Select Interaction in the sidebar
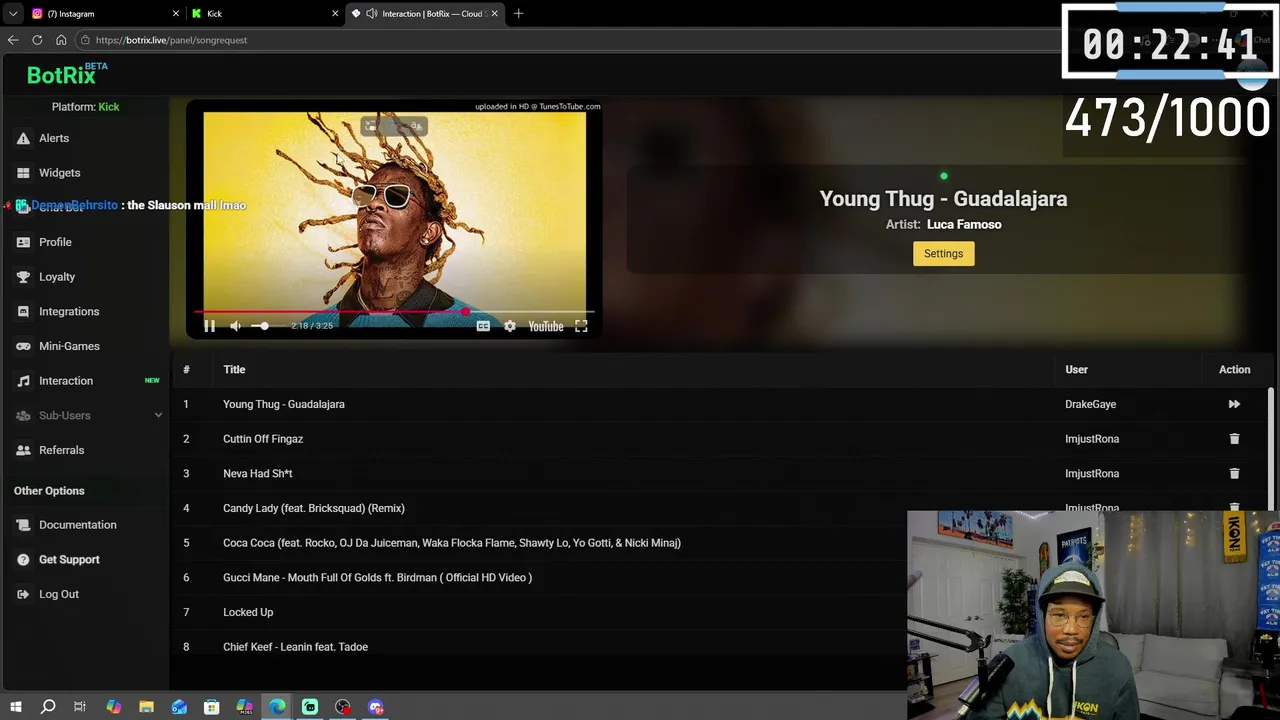This screenshot has height=720, width=1280. (66, 381)
